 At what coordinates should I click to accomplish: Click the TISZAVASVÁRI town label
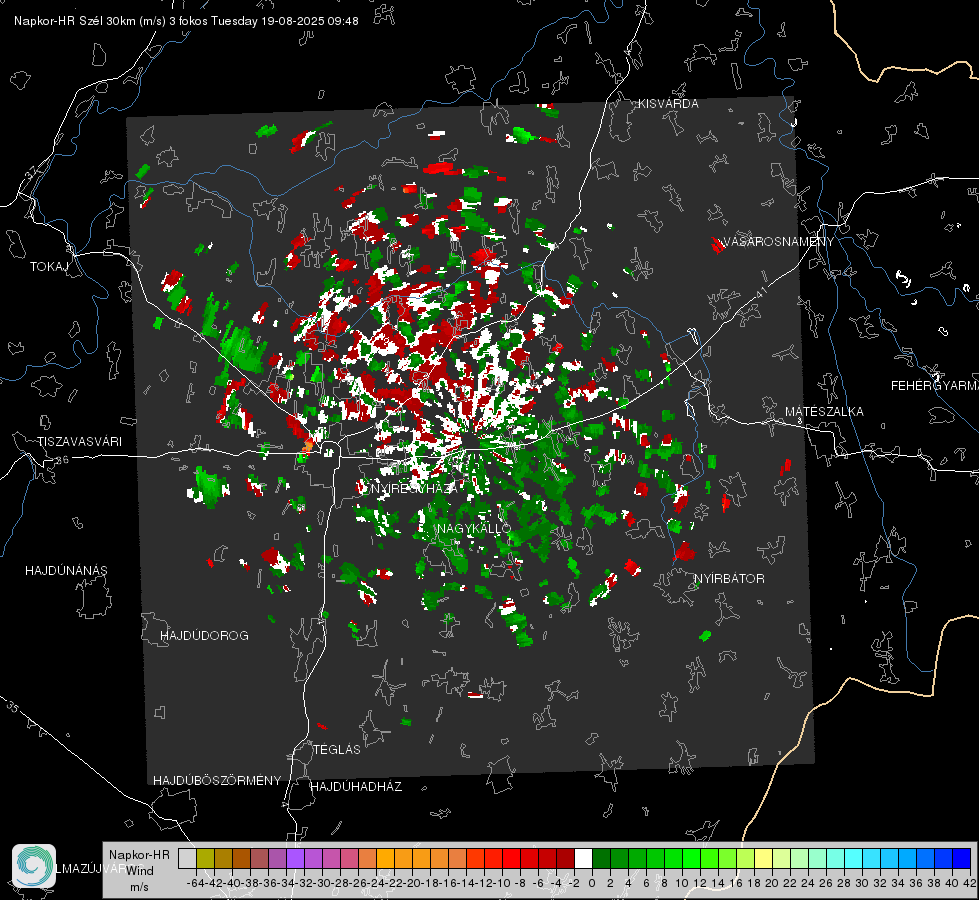79,442
